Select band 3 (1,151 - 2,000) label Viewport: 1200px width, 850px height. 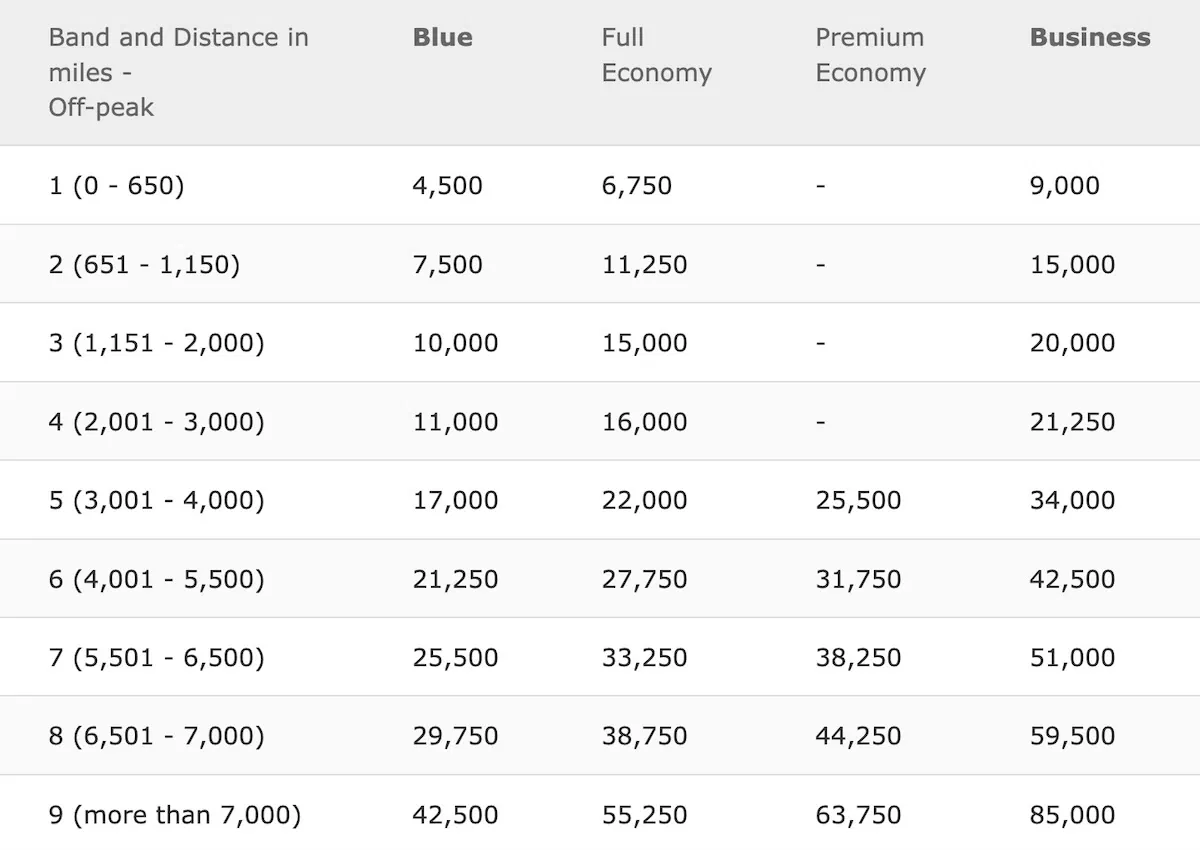point(156,343)
